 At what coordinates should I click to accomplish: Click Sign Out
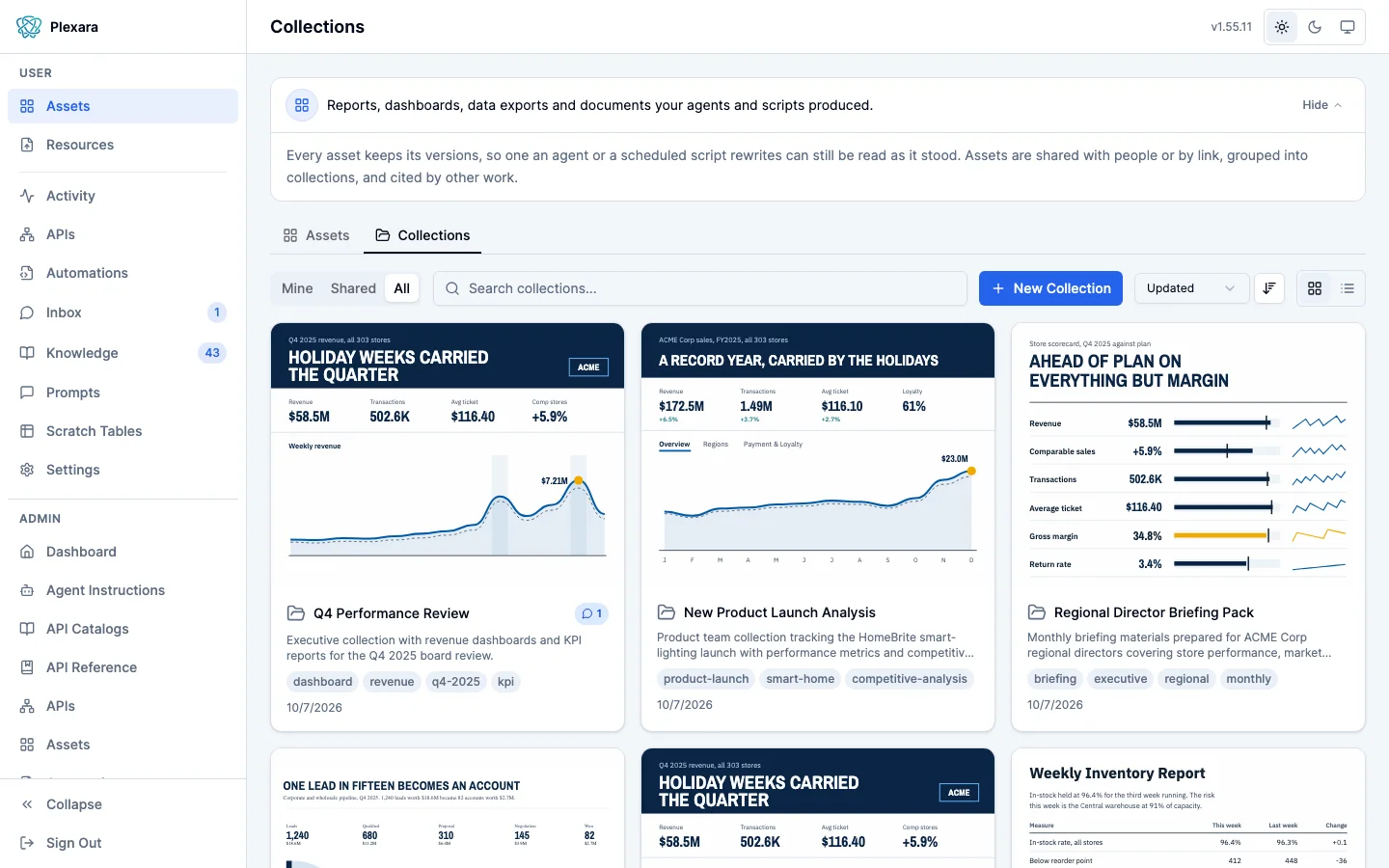pyautogui.click(x=123, y=843)
